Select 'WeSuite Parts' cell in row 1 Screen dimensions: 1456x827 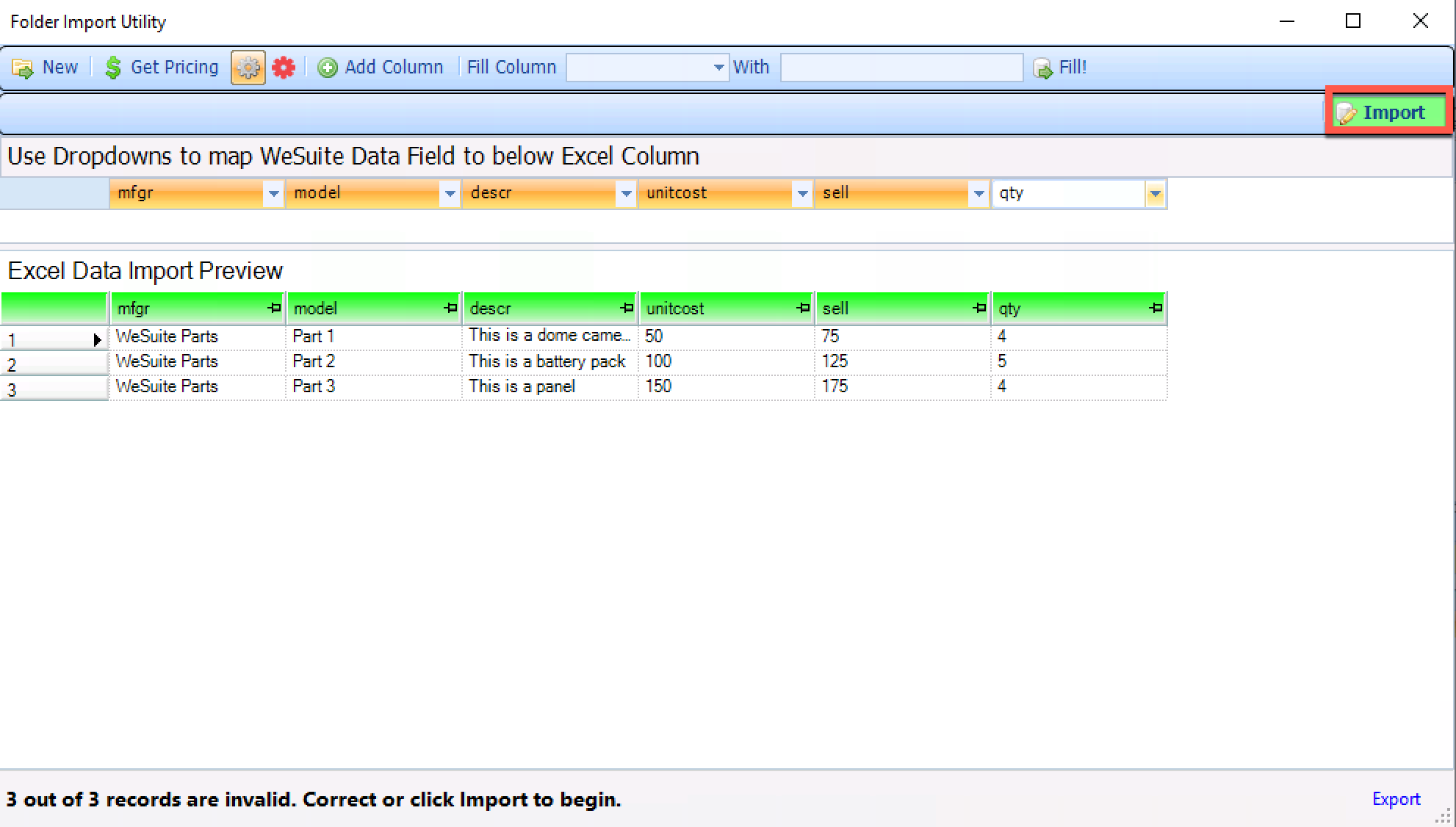tap(197, 337)
